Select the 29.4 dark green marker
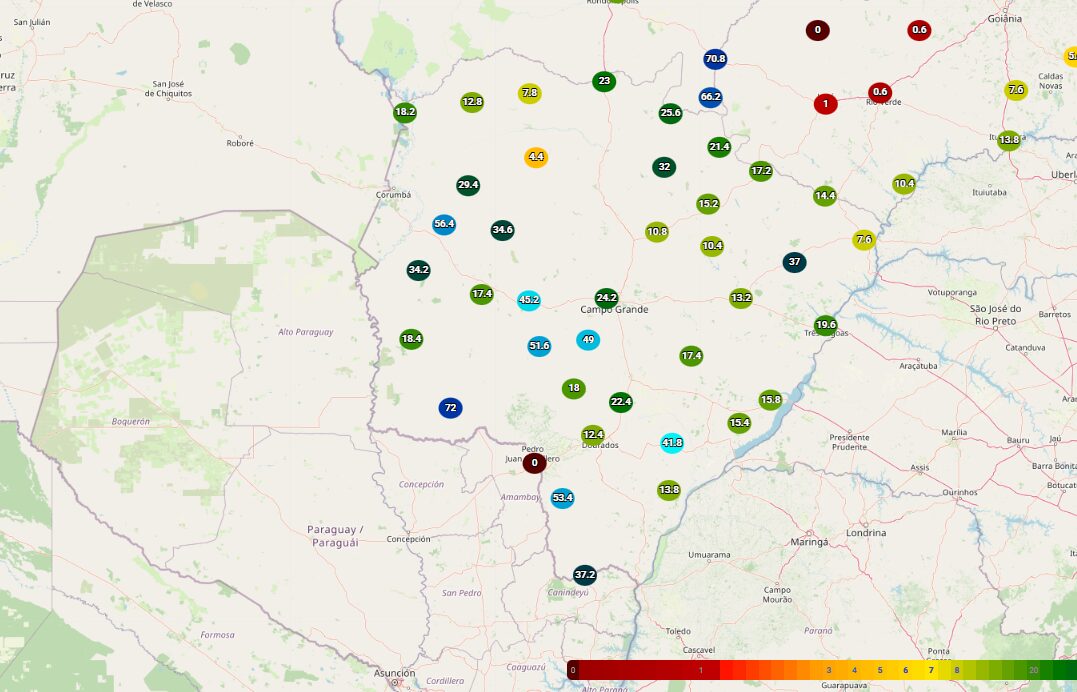This screenshot has width=1077, height=692. click(x=468, y=185)
